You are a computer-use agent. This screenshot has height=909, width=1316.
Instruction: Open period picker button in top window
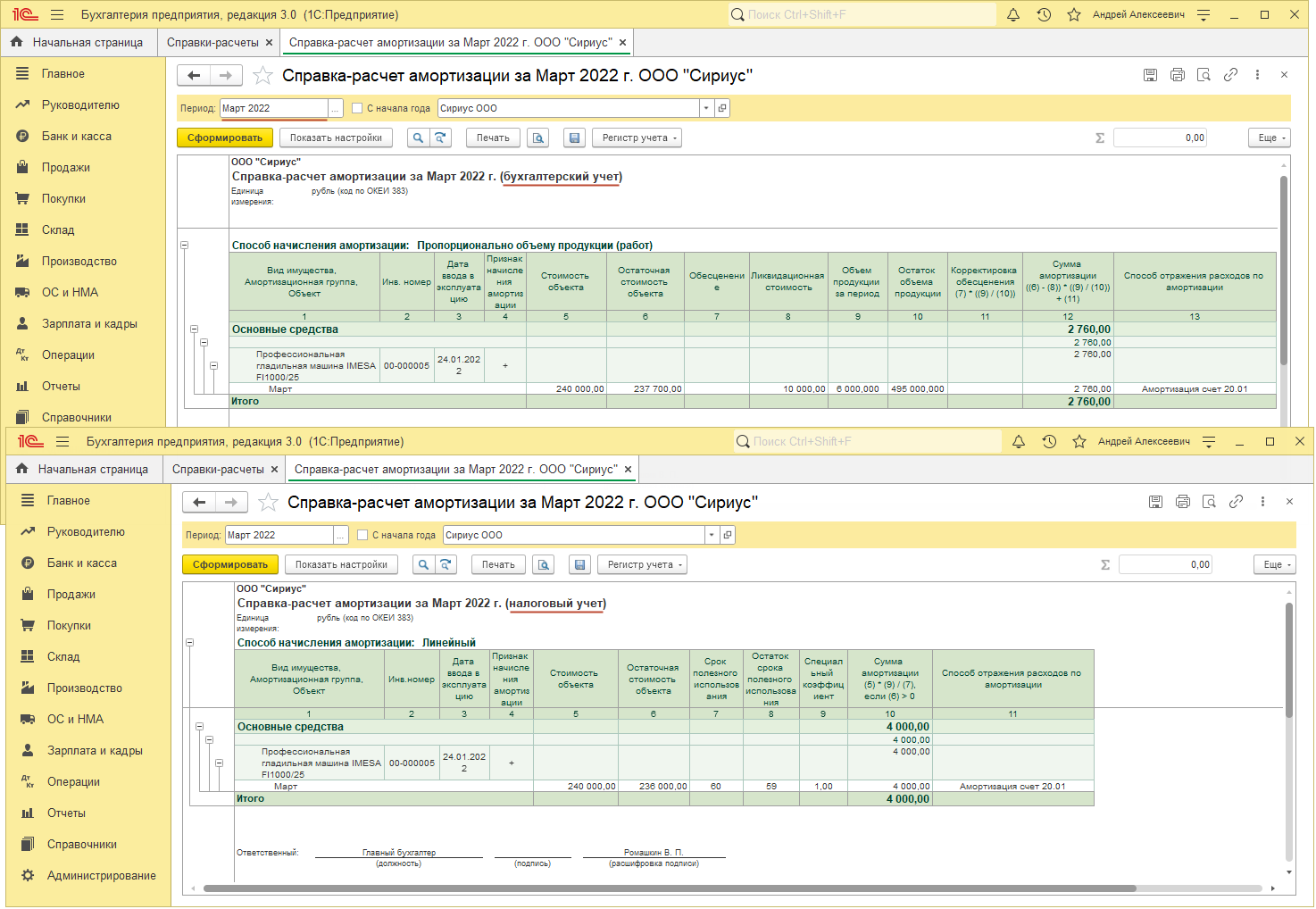[336, 108]
